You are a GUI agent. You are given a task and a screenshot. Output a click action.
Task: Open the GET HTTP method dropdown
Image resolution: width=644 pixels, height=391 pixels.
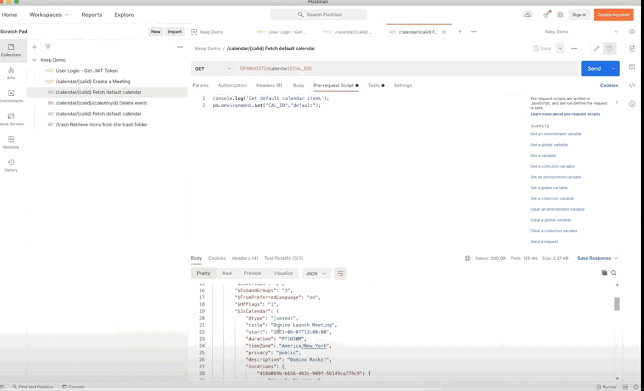[212, 69]
